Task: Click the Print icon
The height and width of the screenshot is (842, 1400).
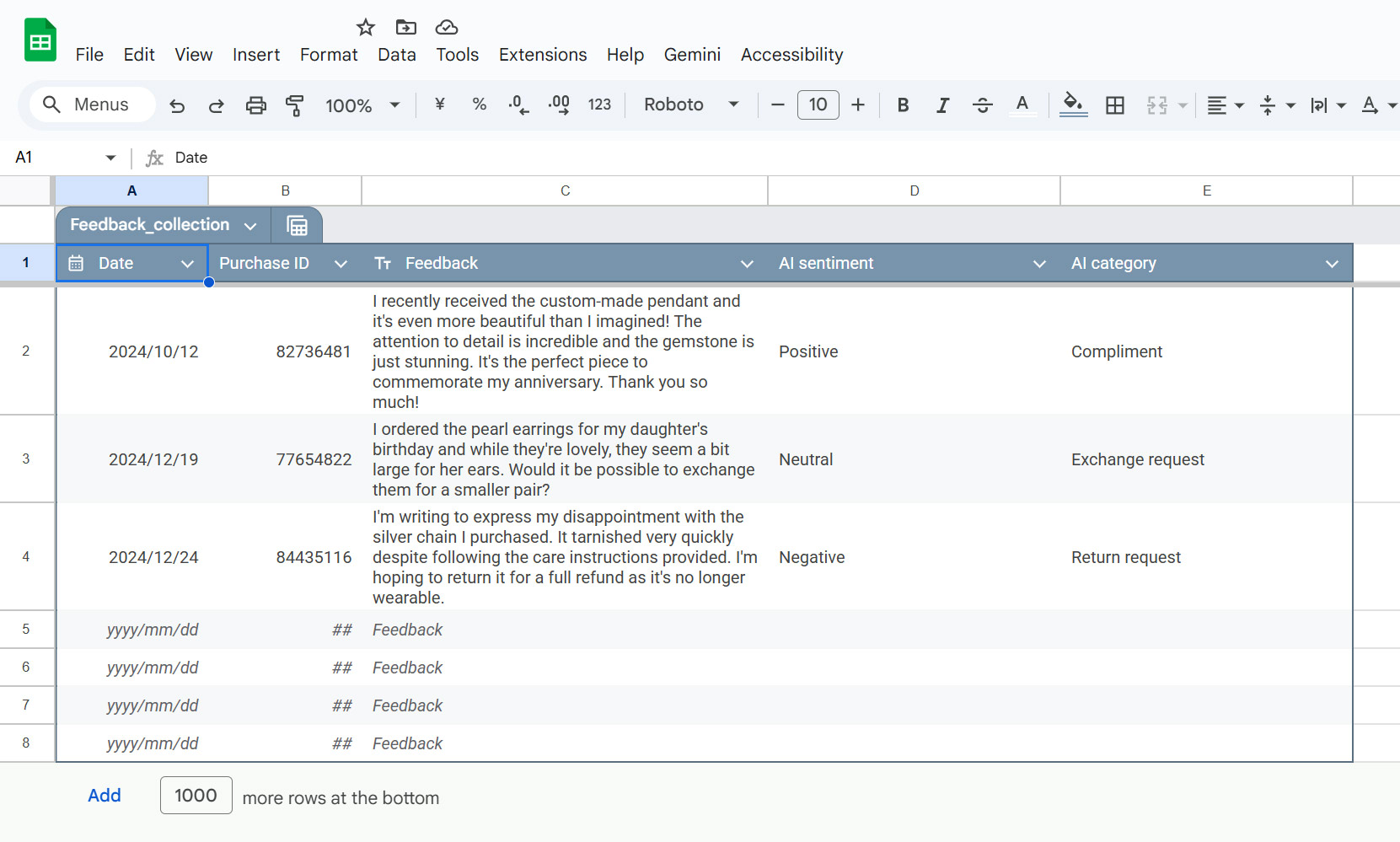Action: [255, 105]
